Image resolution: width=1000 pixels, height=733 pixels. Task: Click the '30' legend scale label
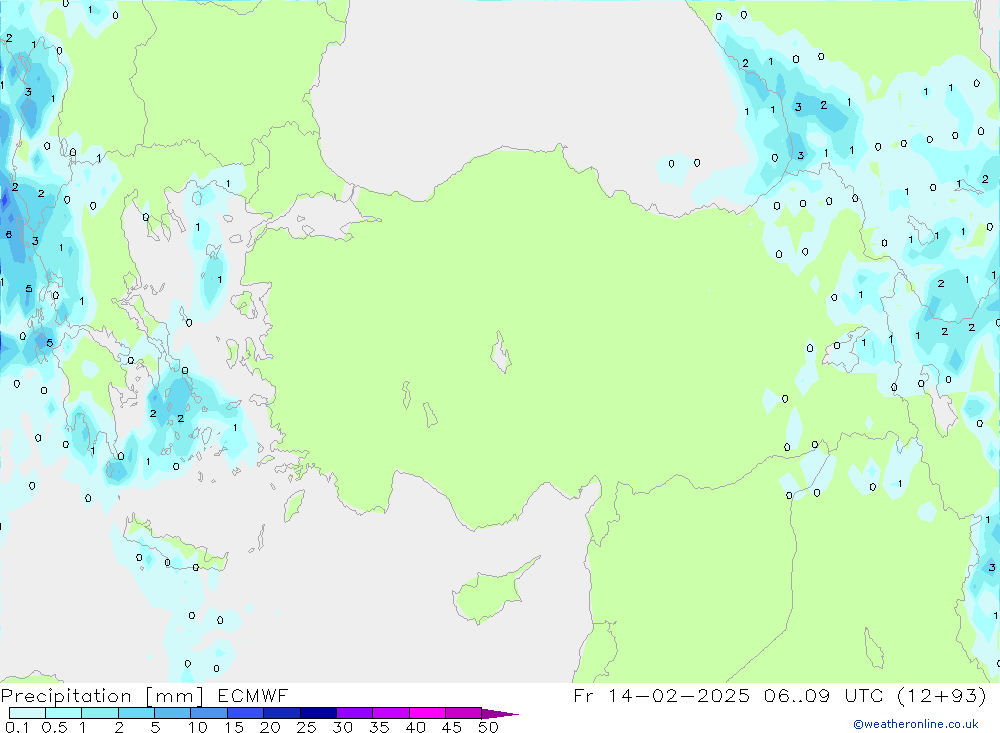(x=343, y=727)
